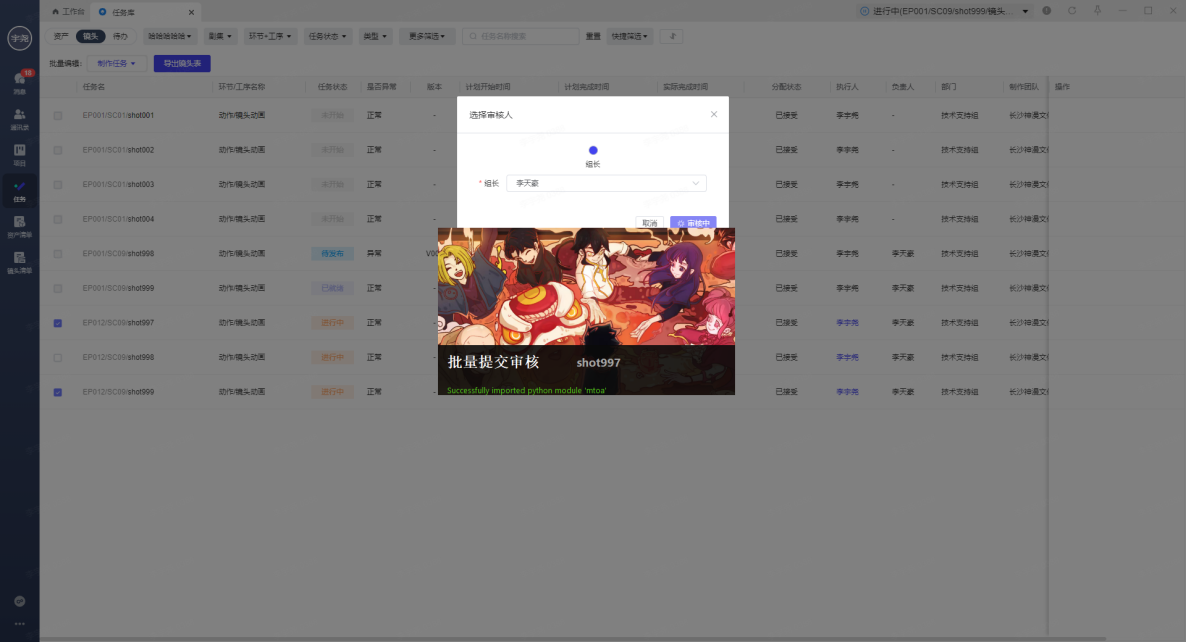
Task: Expand the 组长 reviewer dropdown
Action: [606, 183]
